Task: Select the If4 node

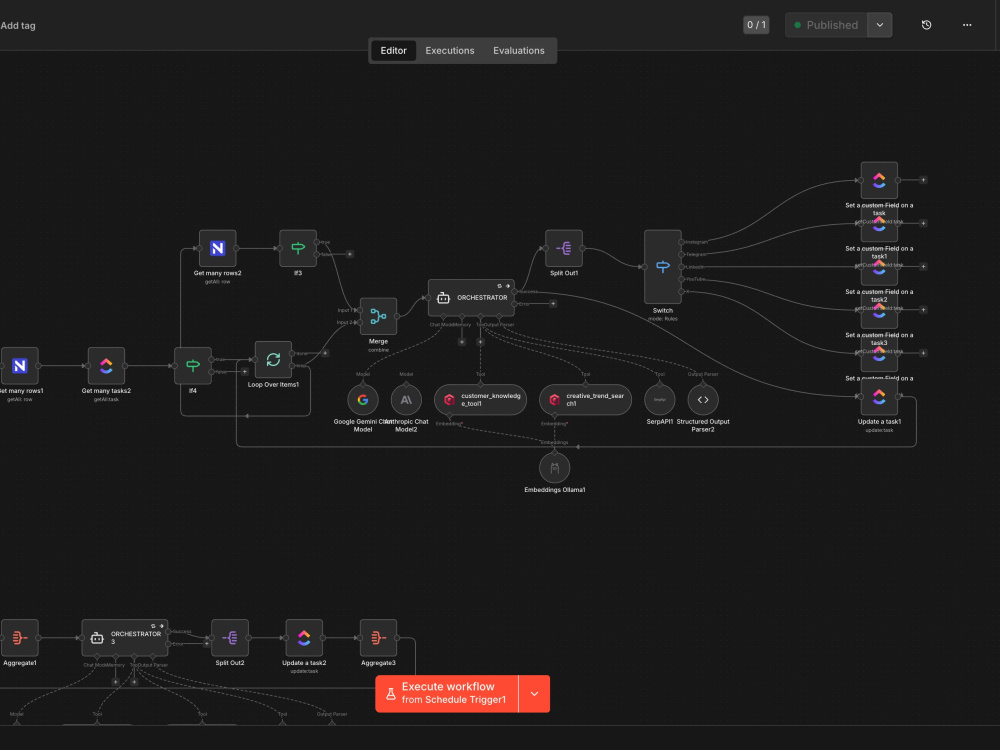Action: pos(193,366)
